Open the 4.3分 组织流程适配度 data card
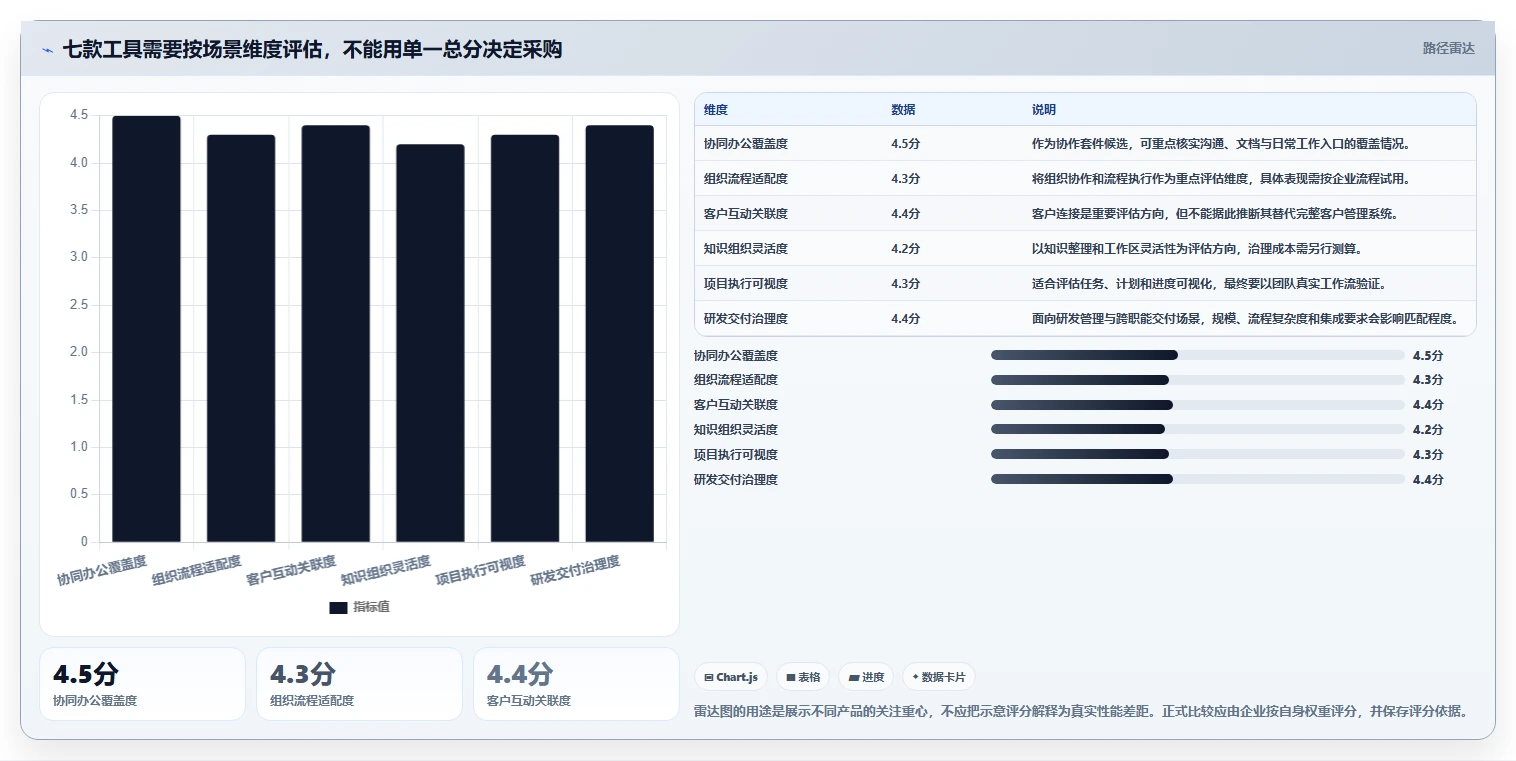 (359, 684)
